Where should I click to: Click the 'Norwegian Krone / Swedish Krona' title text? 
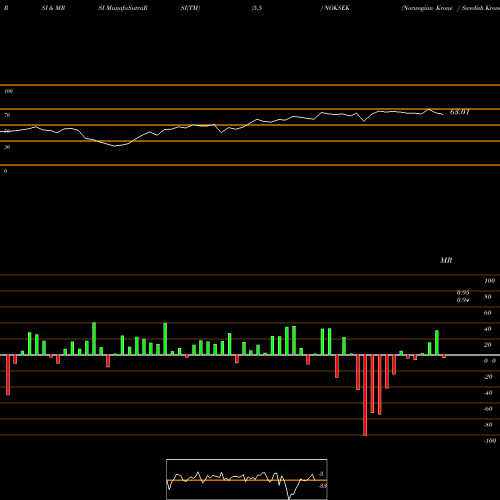pyautogui.click(x=451, y=8)
